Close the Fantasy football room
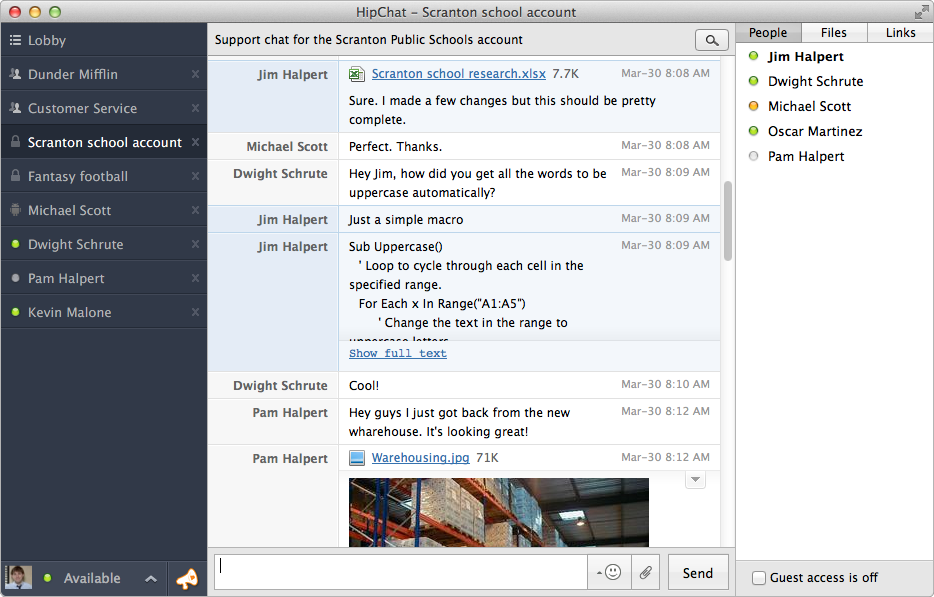This screenshot has height=597, width=934. 195,176
